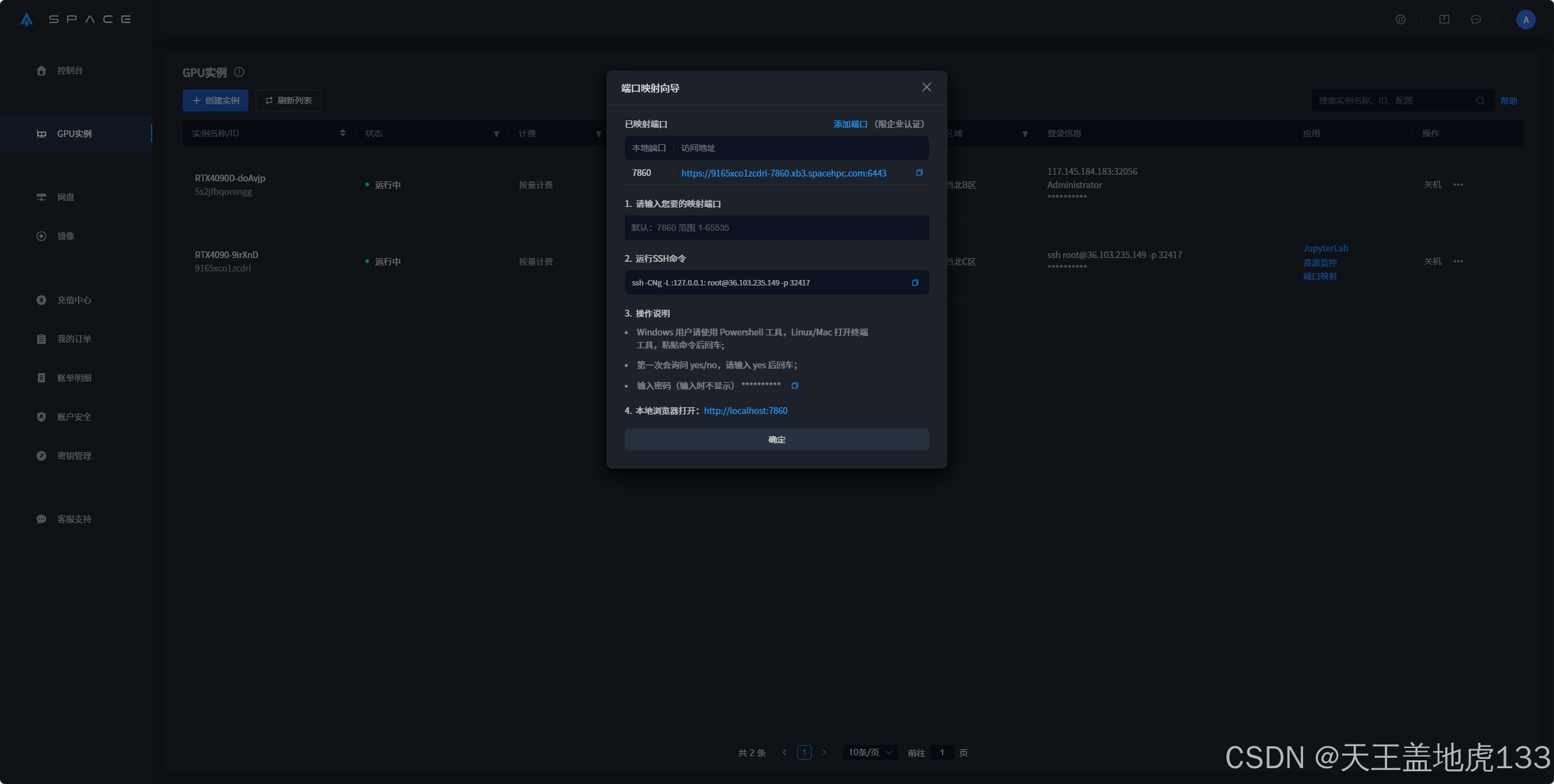Close the port mapping wizard dialog
Screen dimensions: 1554x784
pos(926,88)
